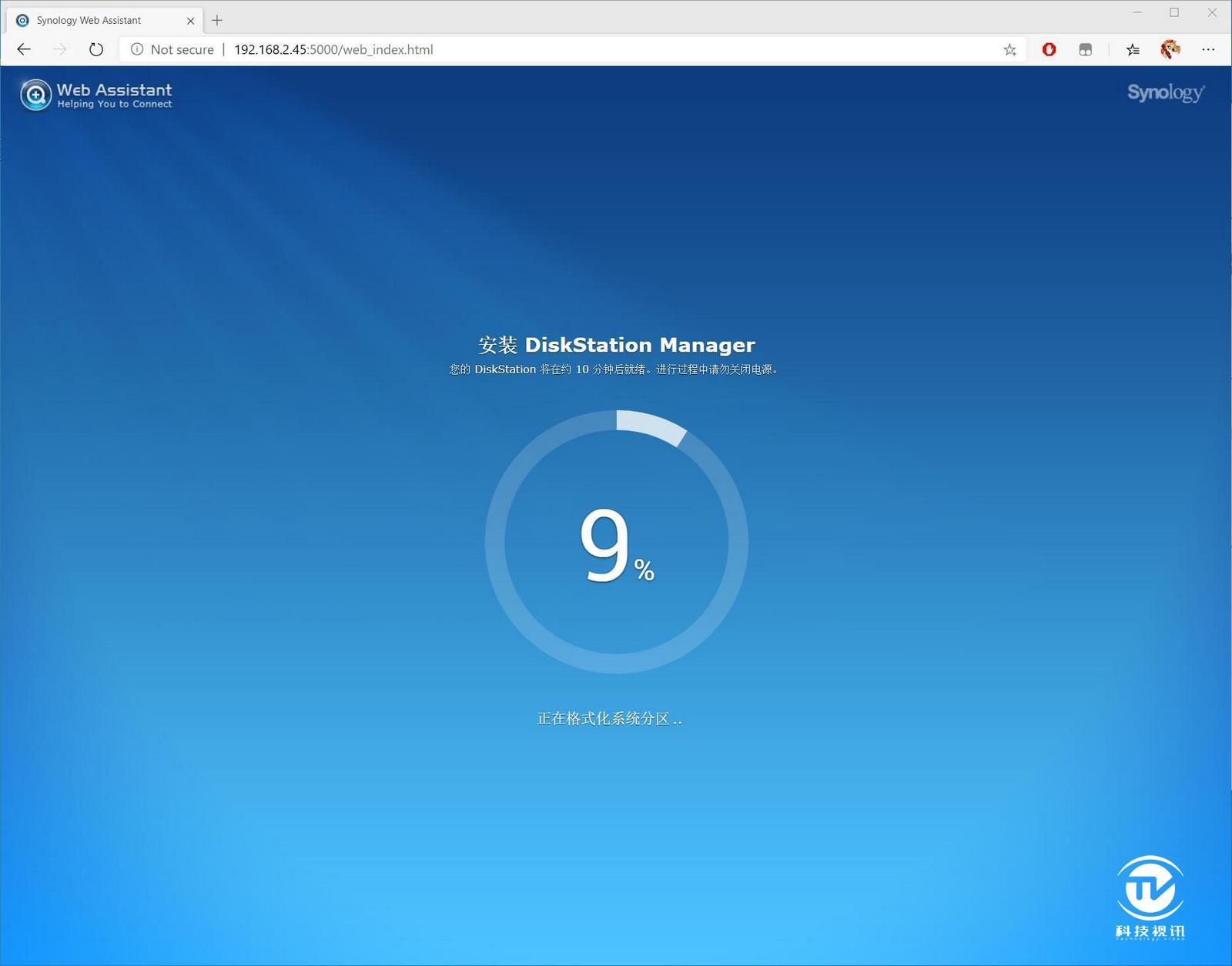This screenshot has height=966, width=1232.
Task: Select the Synology Web Assistant tab
Action: tap(104, 21)
